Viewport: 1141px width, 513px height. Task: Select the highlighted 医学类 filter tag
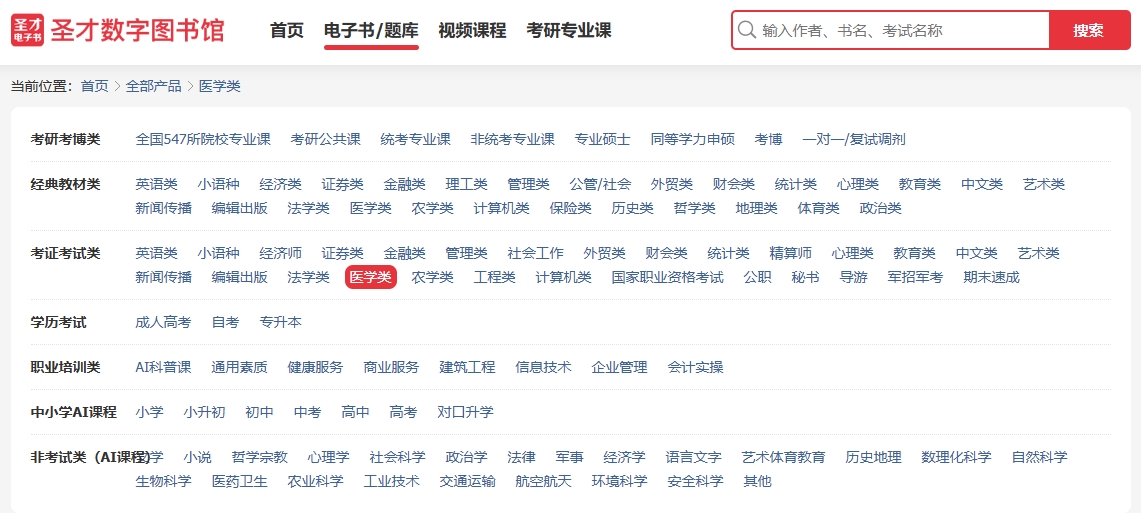(x=371, y=277)
